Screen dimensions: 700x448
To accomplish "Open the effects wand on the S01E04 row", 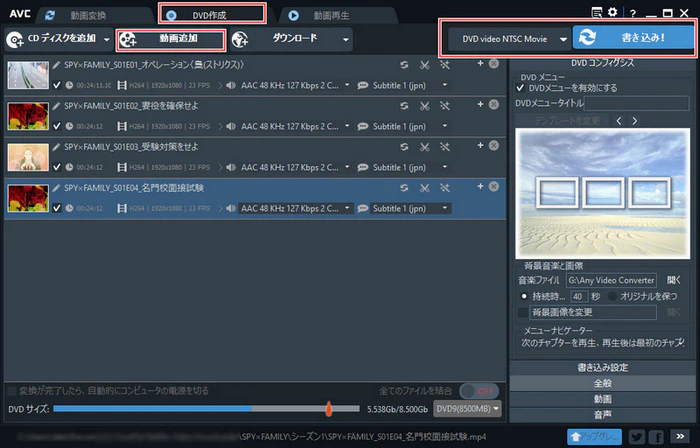I will coord(445,188).
